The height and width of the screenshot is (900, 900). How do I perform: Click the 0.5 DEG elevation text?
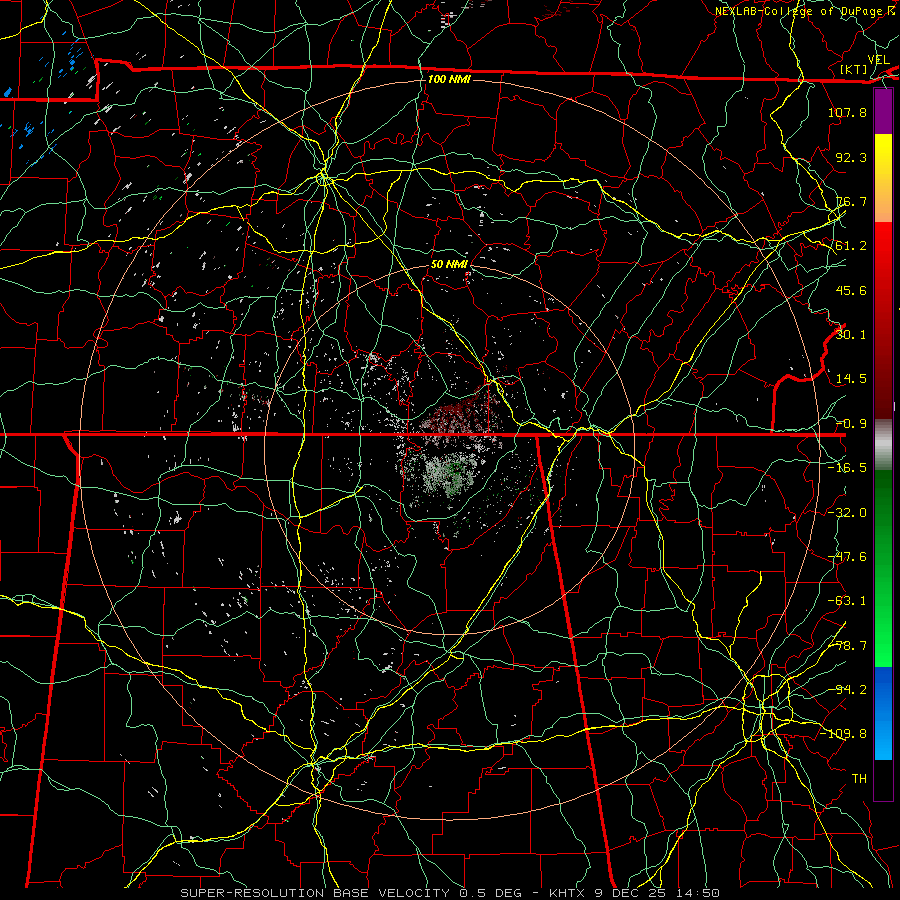tap(490, 893)
